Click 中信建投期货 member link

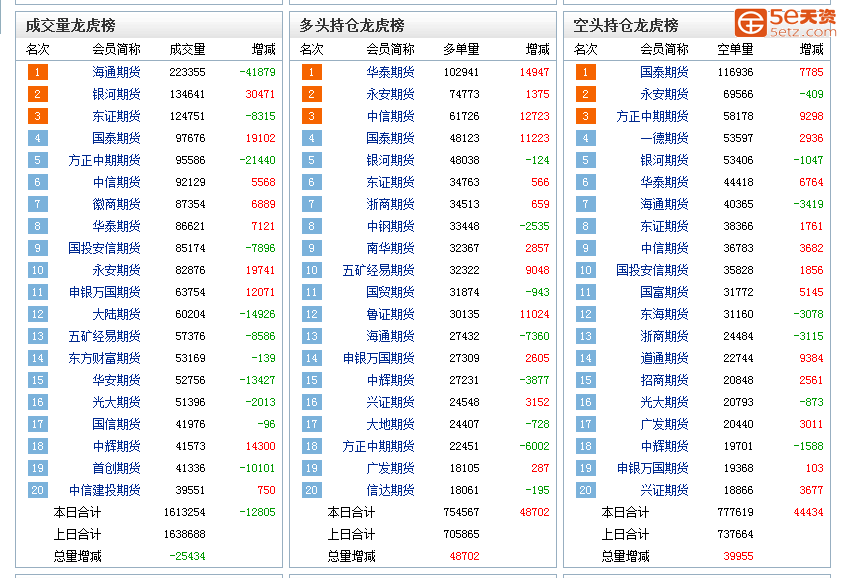click(x=104, y=490)
